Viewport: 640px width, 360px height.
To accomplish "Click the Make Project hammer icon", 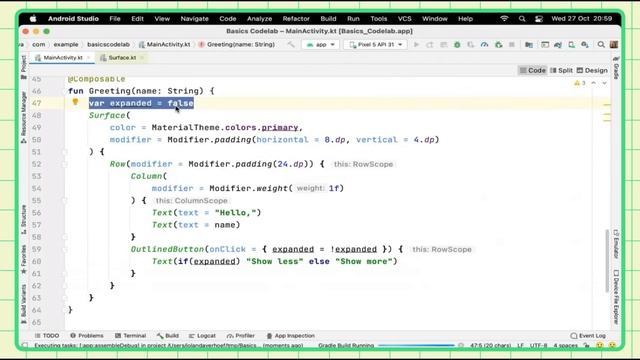I will click(291, 44).
